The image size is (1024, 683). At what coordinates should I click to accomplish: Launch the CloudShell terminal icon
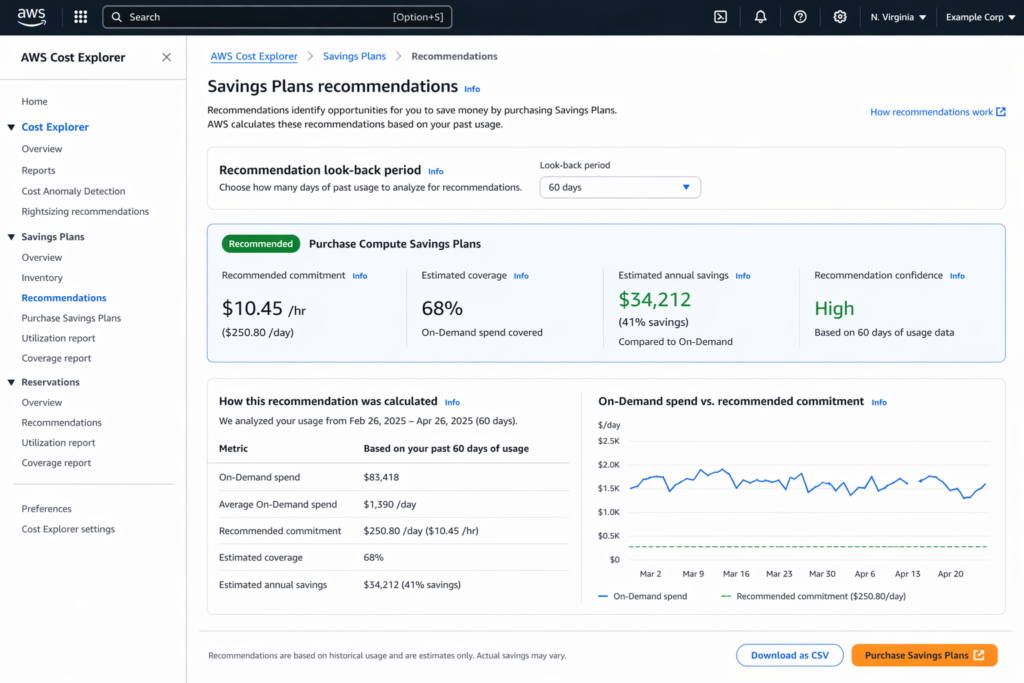pos(720,16)
